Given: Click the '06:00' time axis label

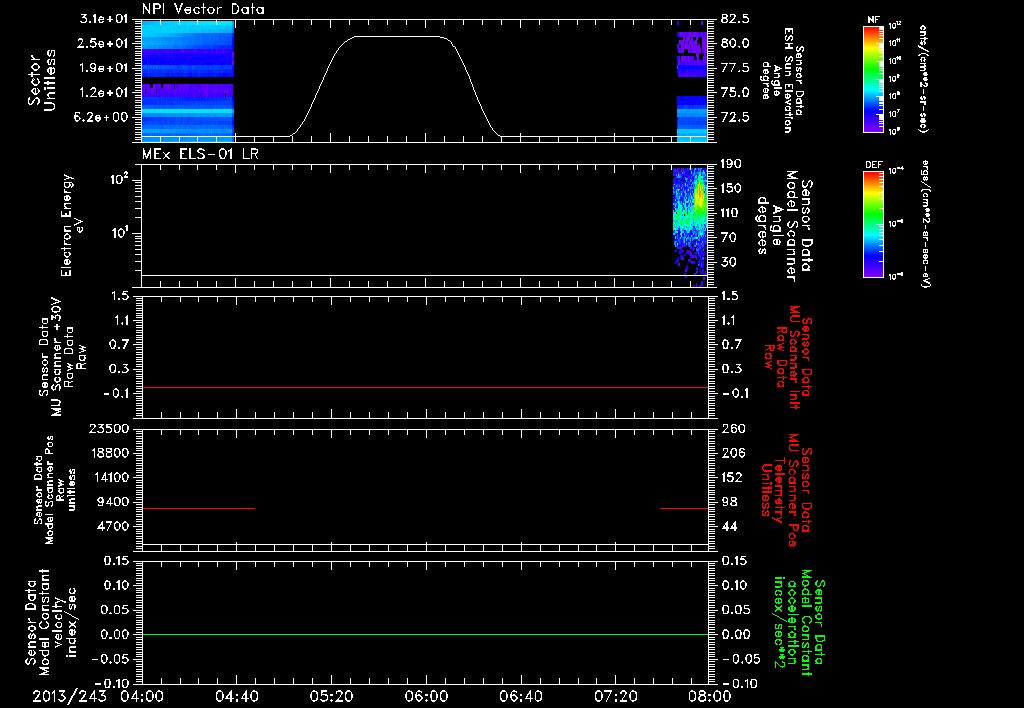Looking at the screenshot, I should pos(426,696).
